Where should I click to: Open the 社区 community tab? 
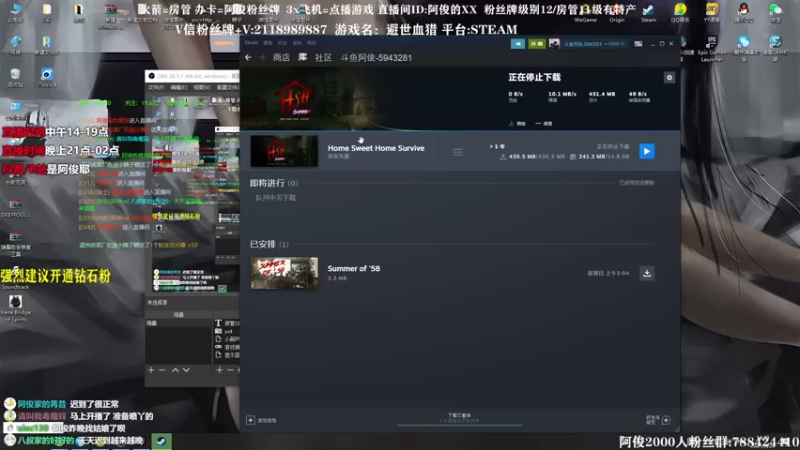323,58
